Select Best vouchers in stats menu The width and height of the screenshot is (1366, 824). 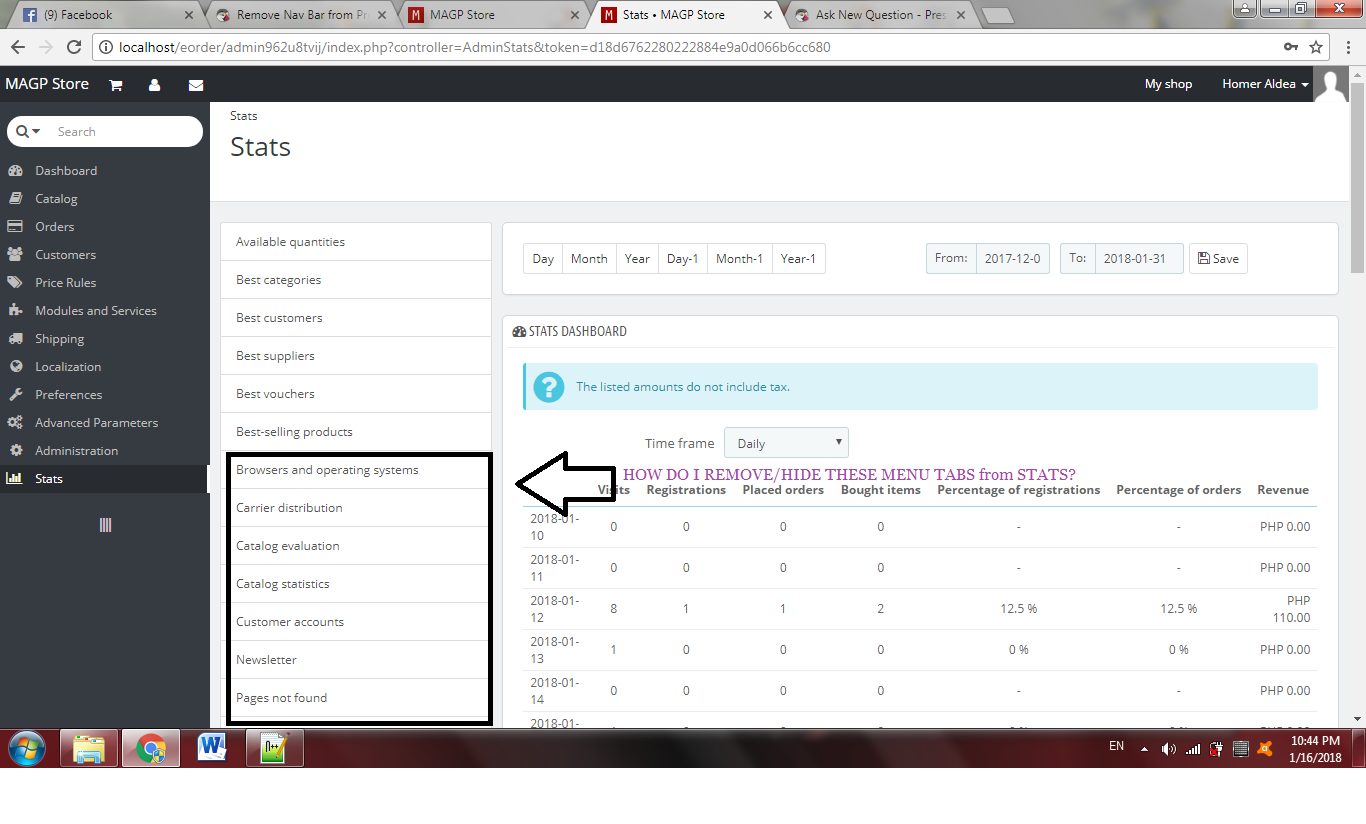356,394
